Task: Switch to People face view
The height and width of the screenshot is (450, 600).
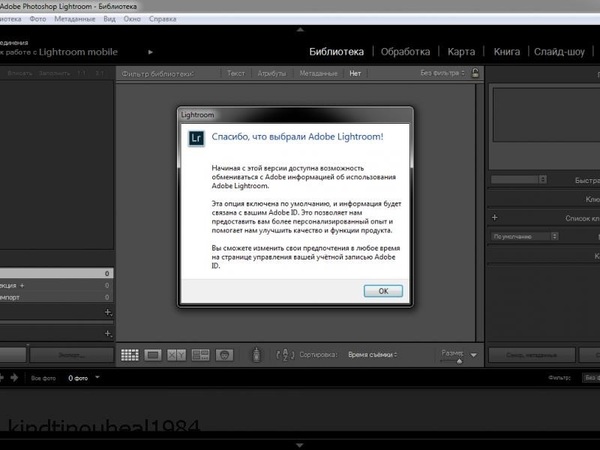Action: pos(224,355)
